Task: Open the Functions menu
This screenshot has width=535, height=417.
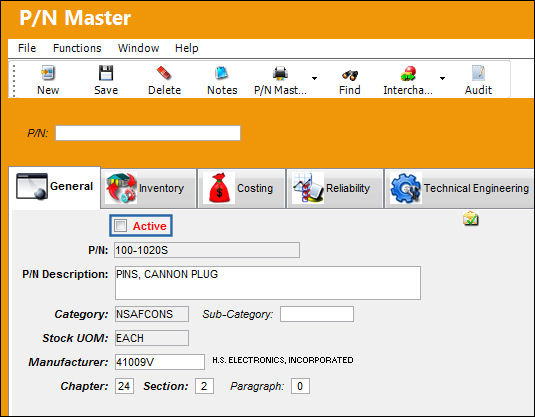Action: [77, 48]
